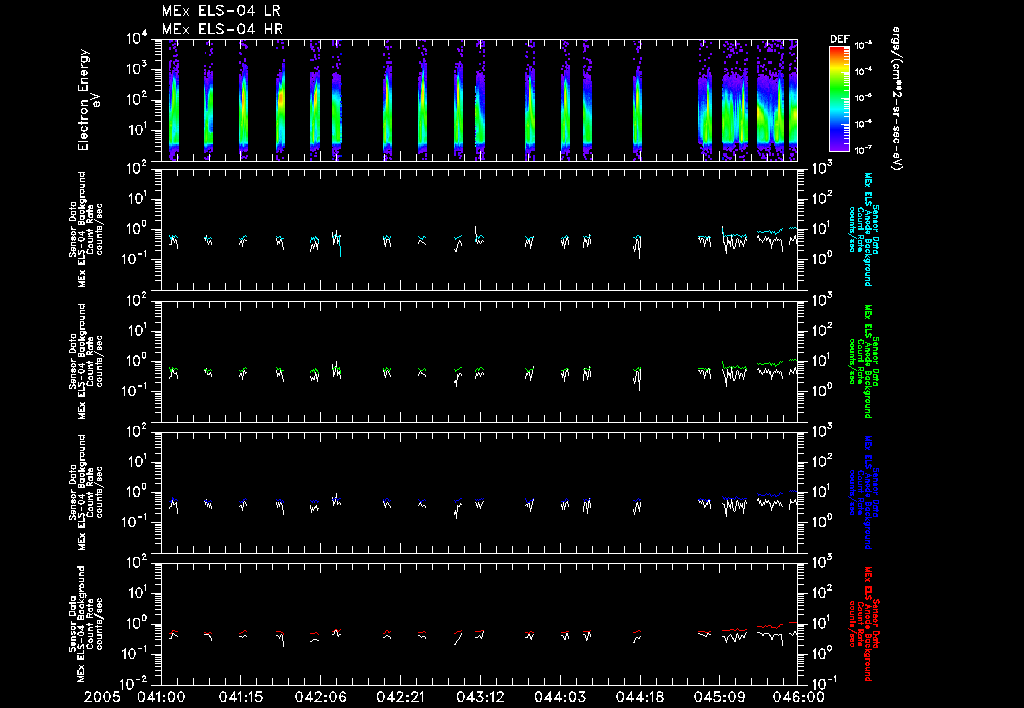Image resolution: width=1024 pixels, height=708 pixels.
Task: Click the '044:03' time axis label
Action: tap(560, 698)
